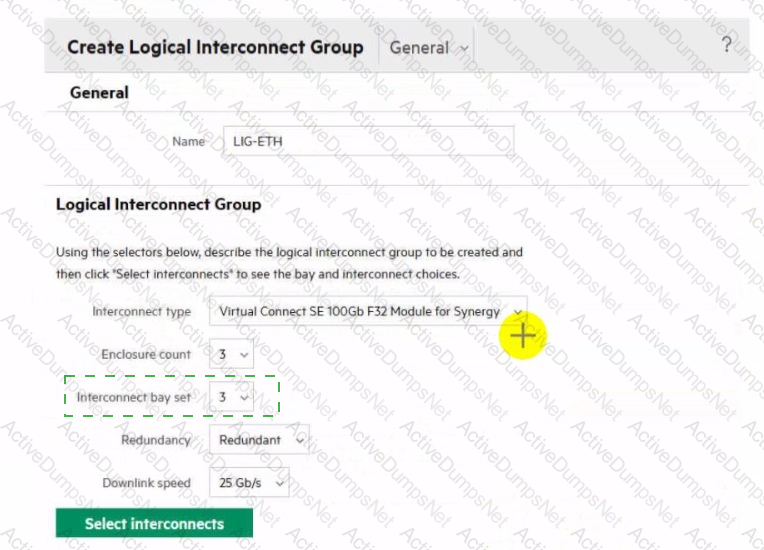Click the Downlink speed label
The height and width of the screenshot is (550, 764).
click(146, 483)
